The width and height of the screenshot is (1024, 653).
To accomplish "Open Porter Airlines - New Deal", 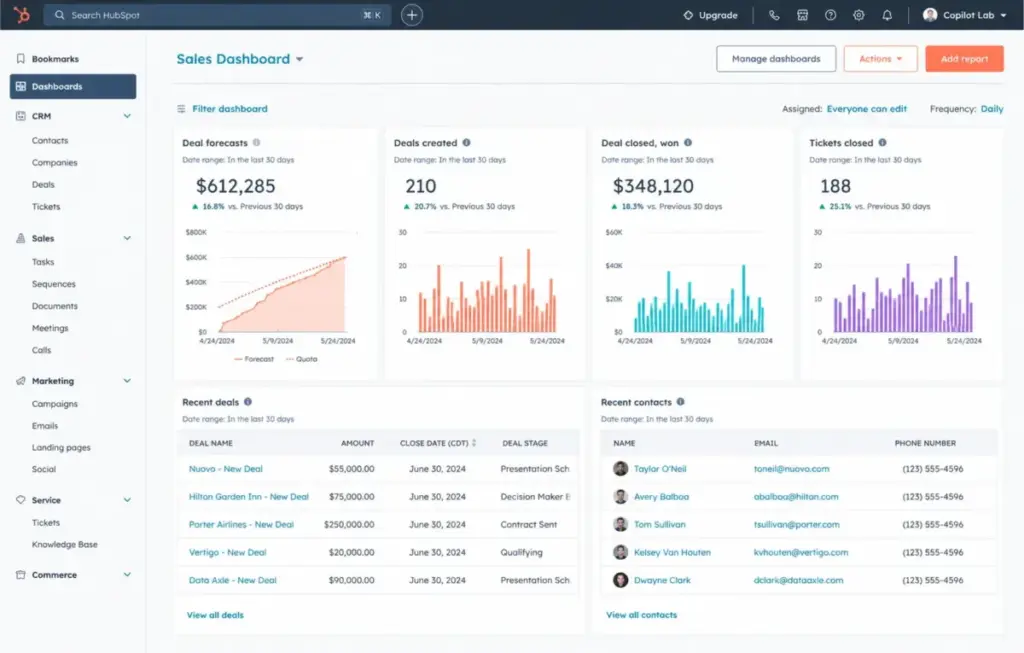I will point(241,524).
